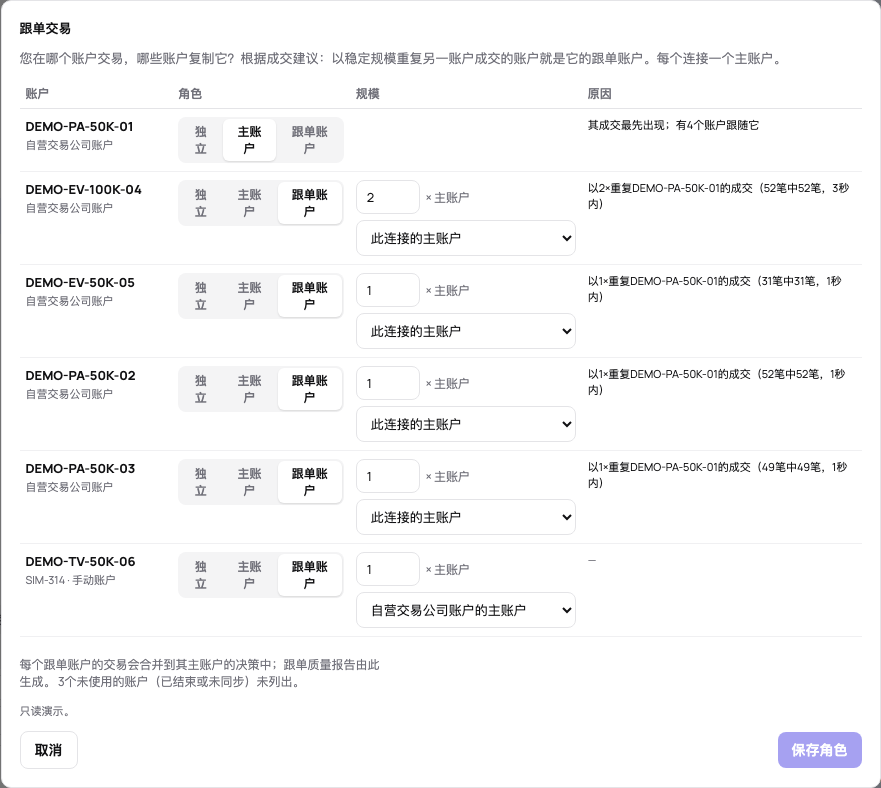Choose 跟单账户 for DEMO-TV-50K-06
Image resolution: width=881 pixels, height=788 pixels.
pyautogui.click(x=310, y=575)
